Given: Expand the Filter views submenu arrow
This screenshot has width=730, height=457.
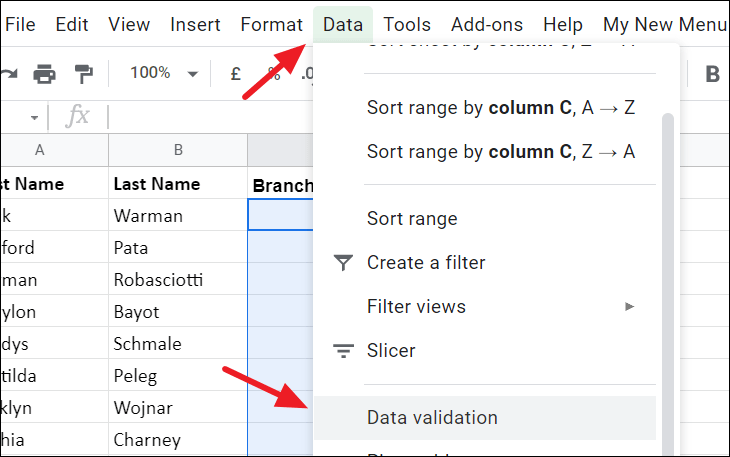Looking at the screenshot, I should (630, 307).
